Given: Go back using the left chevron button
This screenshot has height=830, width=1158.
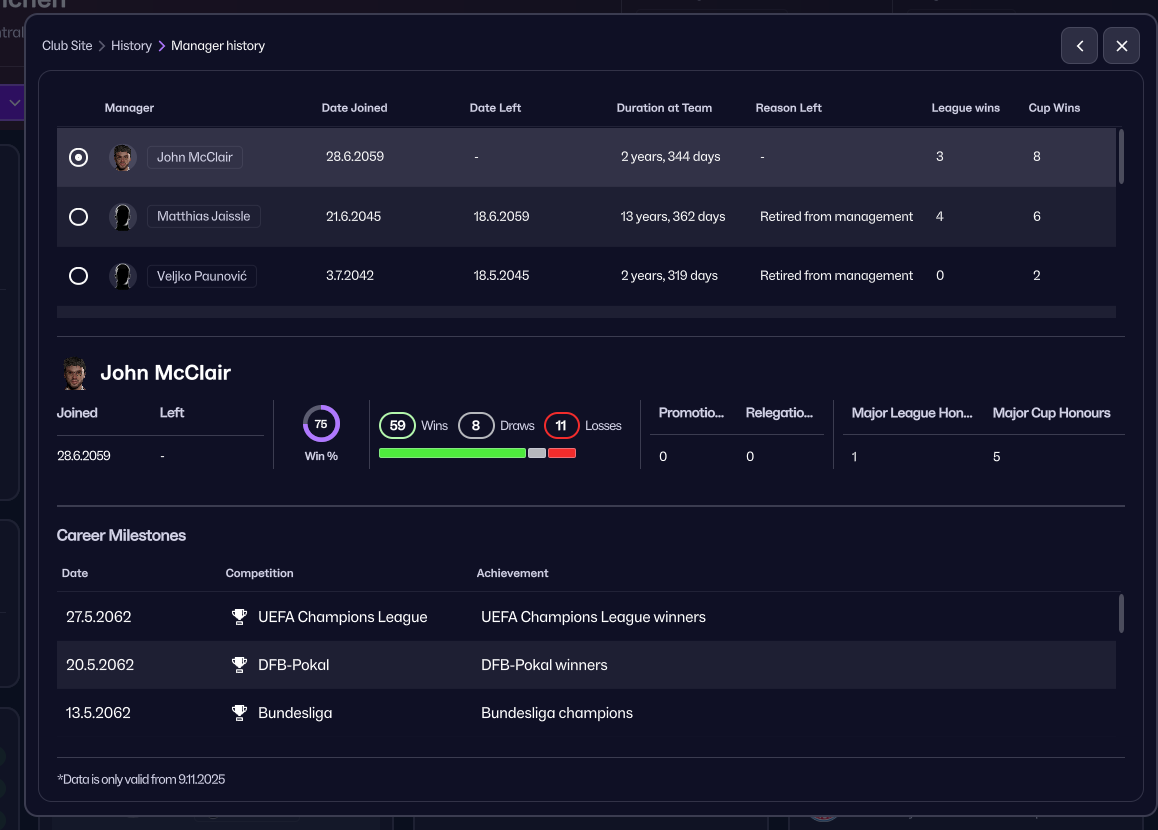Looking at the screenshot, I should tap(1079, 46).
